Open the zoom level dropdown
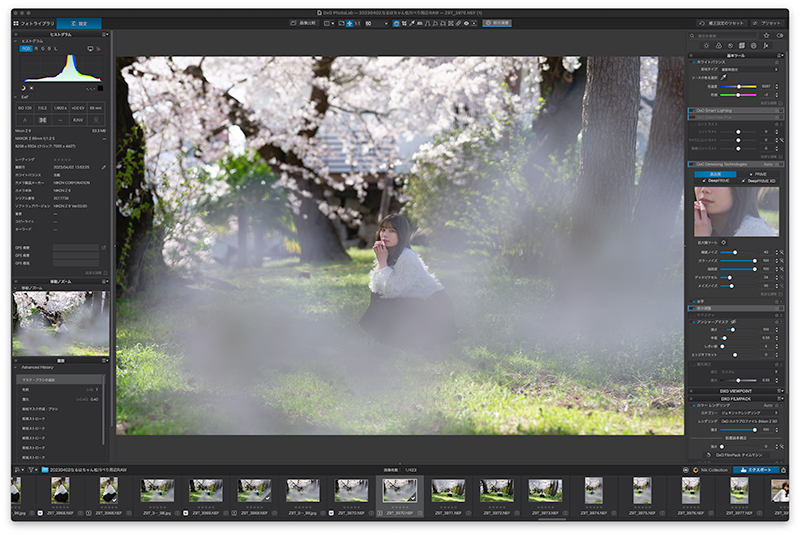The image size is (800, 535). coord(375,23)
